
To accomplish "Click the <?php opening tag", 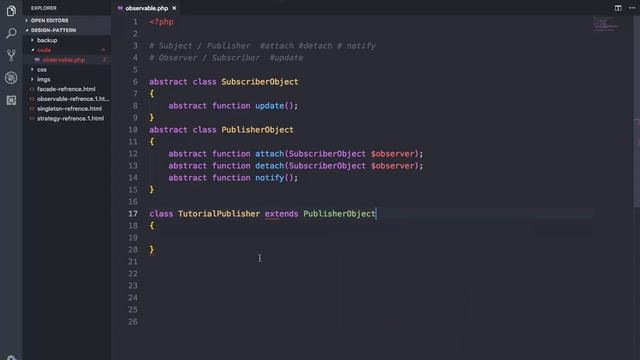I will pos(161,22).
